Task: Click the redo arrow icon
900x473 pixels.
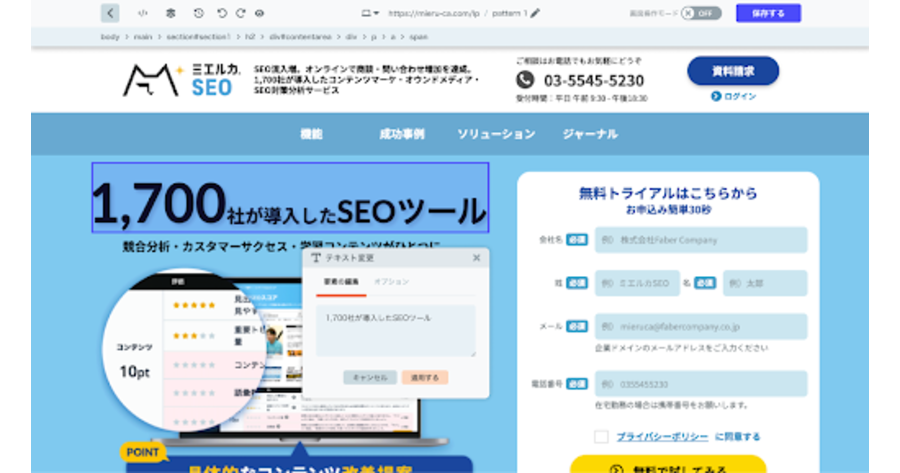Action: click(240, 13)
